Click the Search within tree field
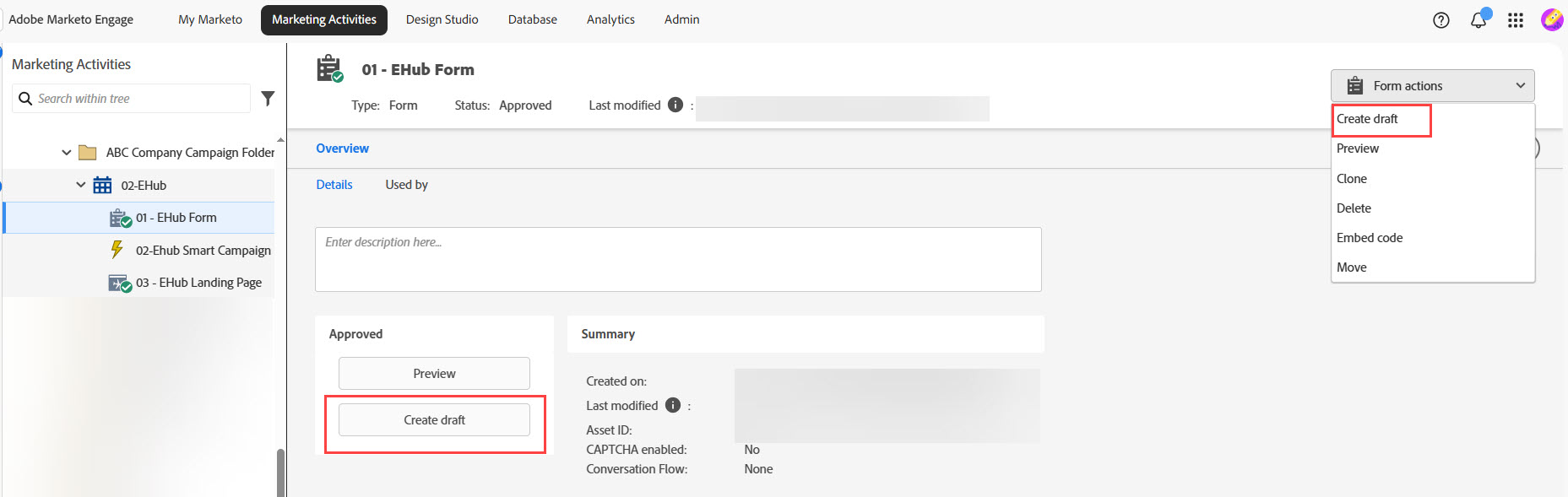This screenshot has height=497, width=1568. pos(132,99)
